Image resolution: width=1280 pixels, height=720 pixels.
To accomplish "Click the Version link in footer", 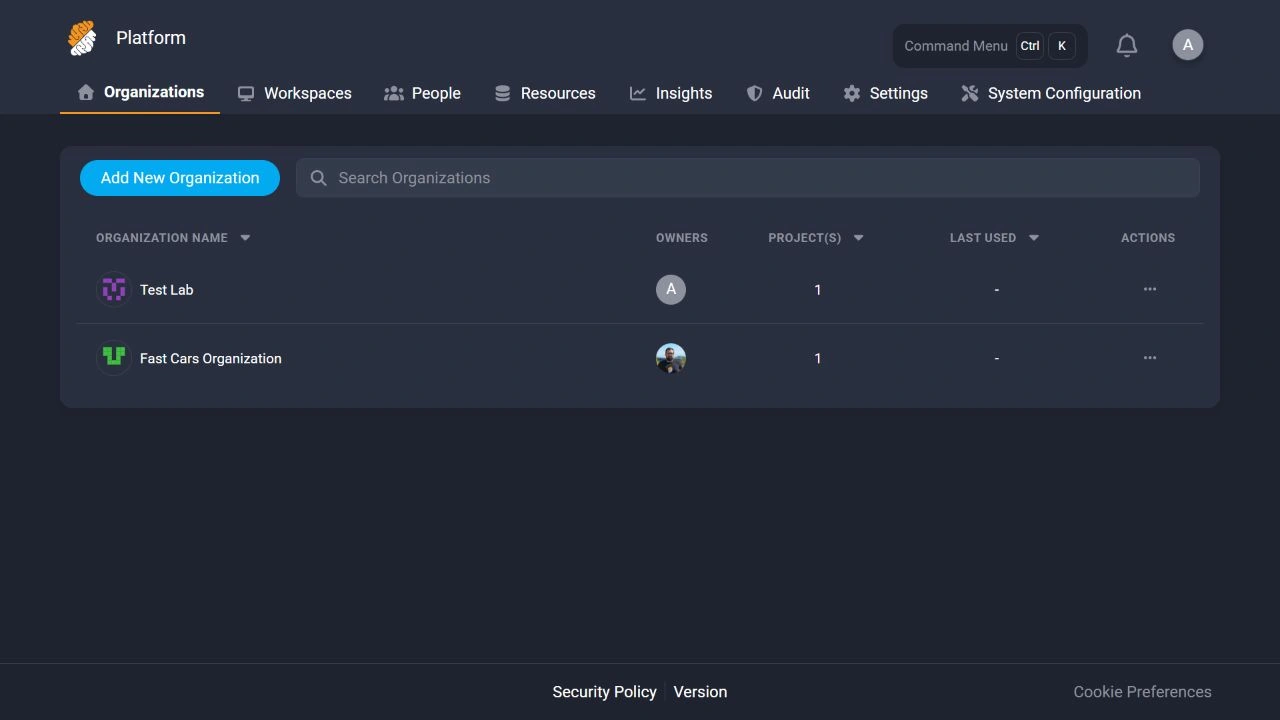I will pos(700,692).
